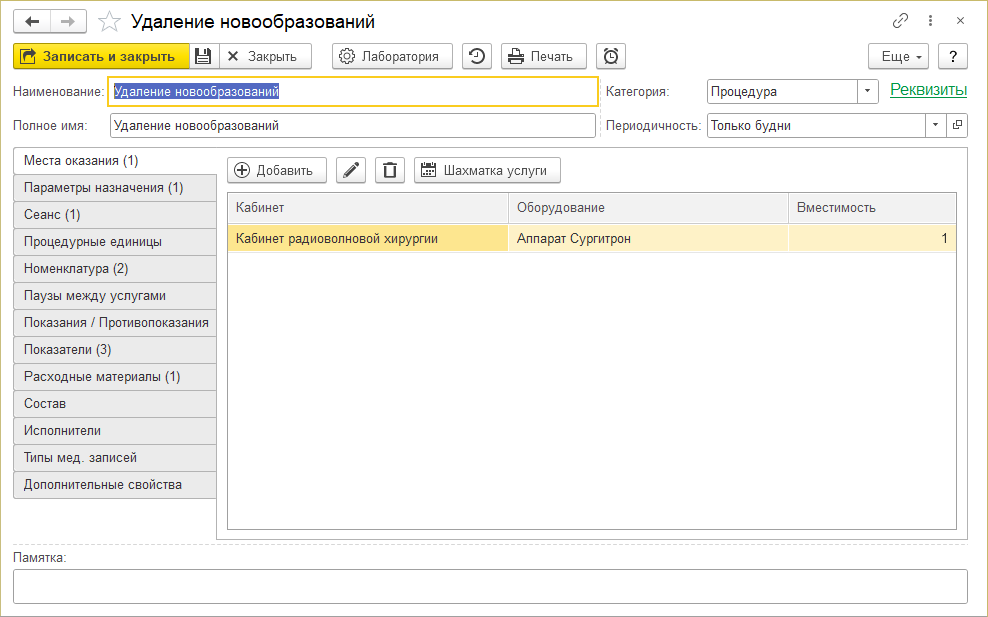Image resolution: width=988 pixels, height=617 pixels.
Task: Click the pencil edit row icon
Action: tap(350, 170)
